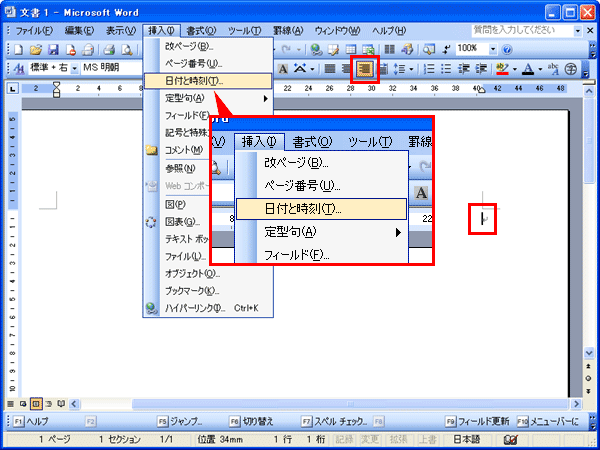The height and width of the screenshot is (450, 600).
Task: Apply numbered list formatting
Action: (430, 69)
